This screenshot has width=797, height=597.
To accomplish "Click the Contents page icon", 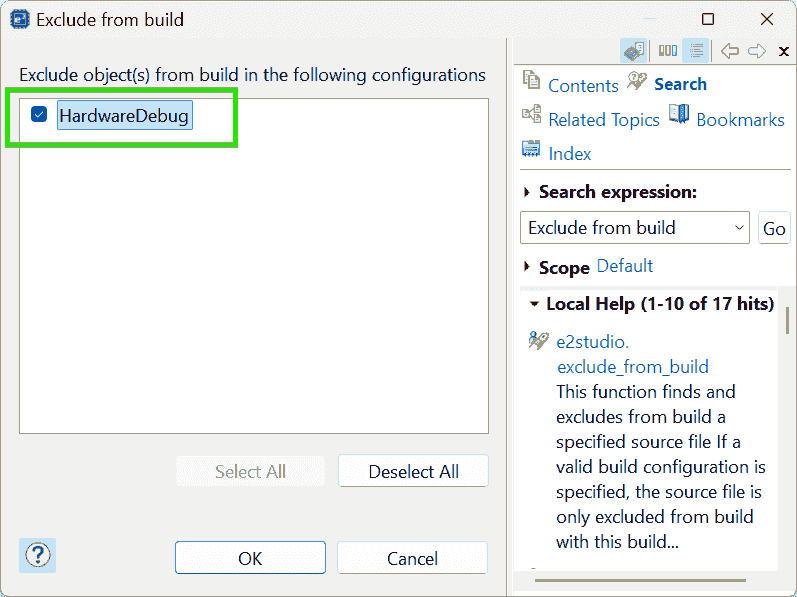I will click(532, 83).
